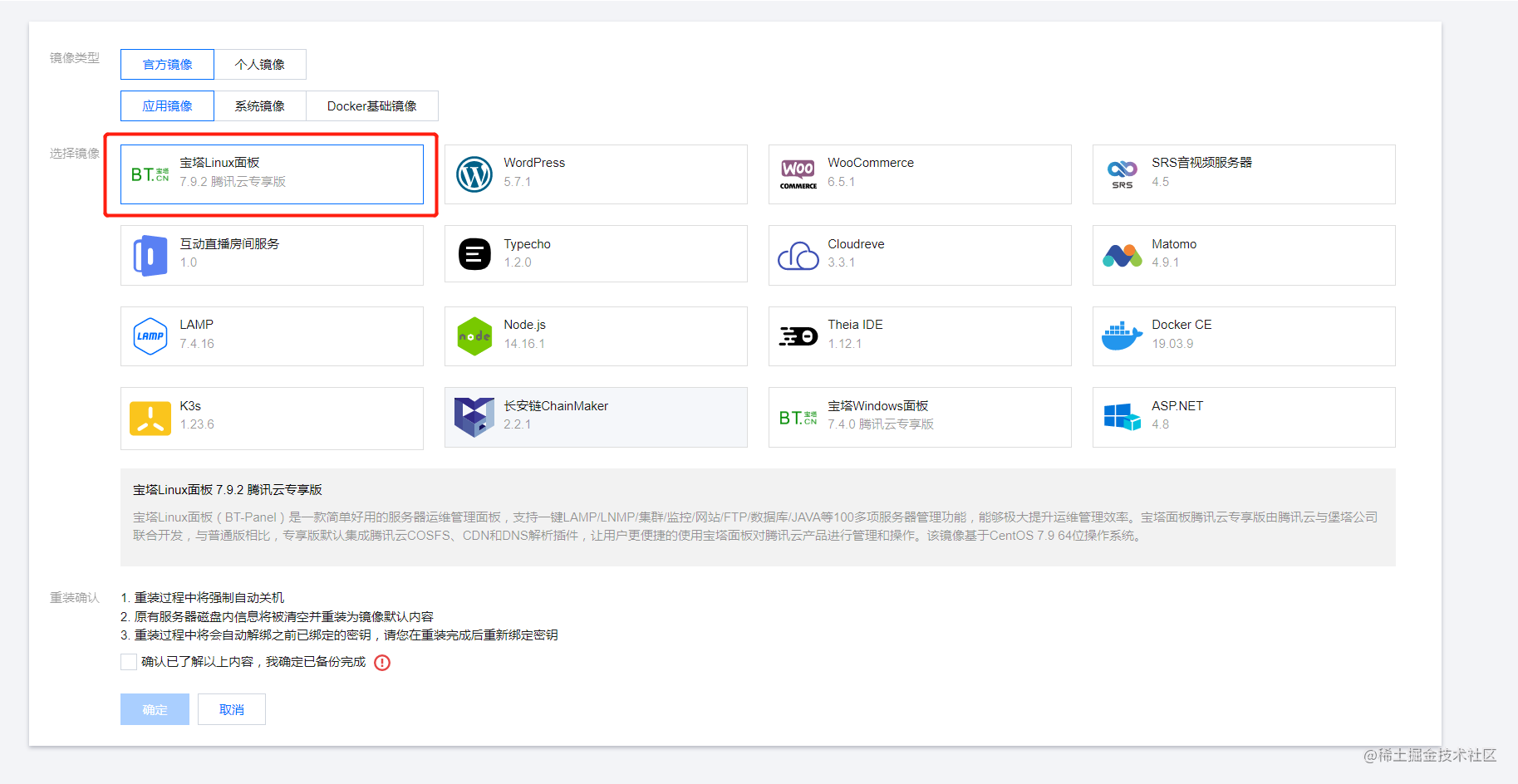Click the Theia IDE version 1.12.1 text
The image size is (1518, 784).
pos(844,344)
